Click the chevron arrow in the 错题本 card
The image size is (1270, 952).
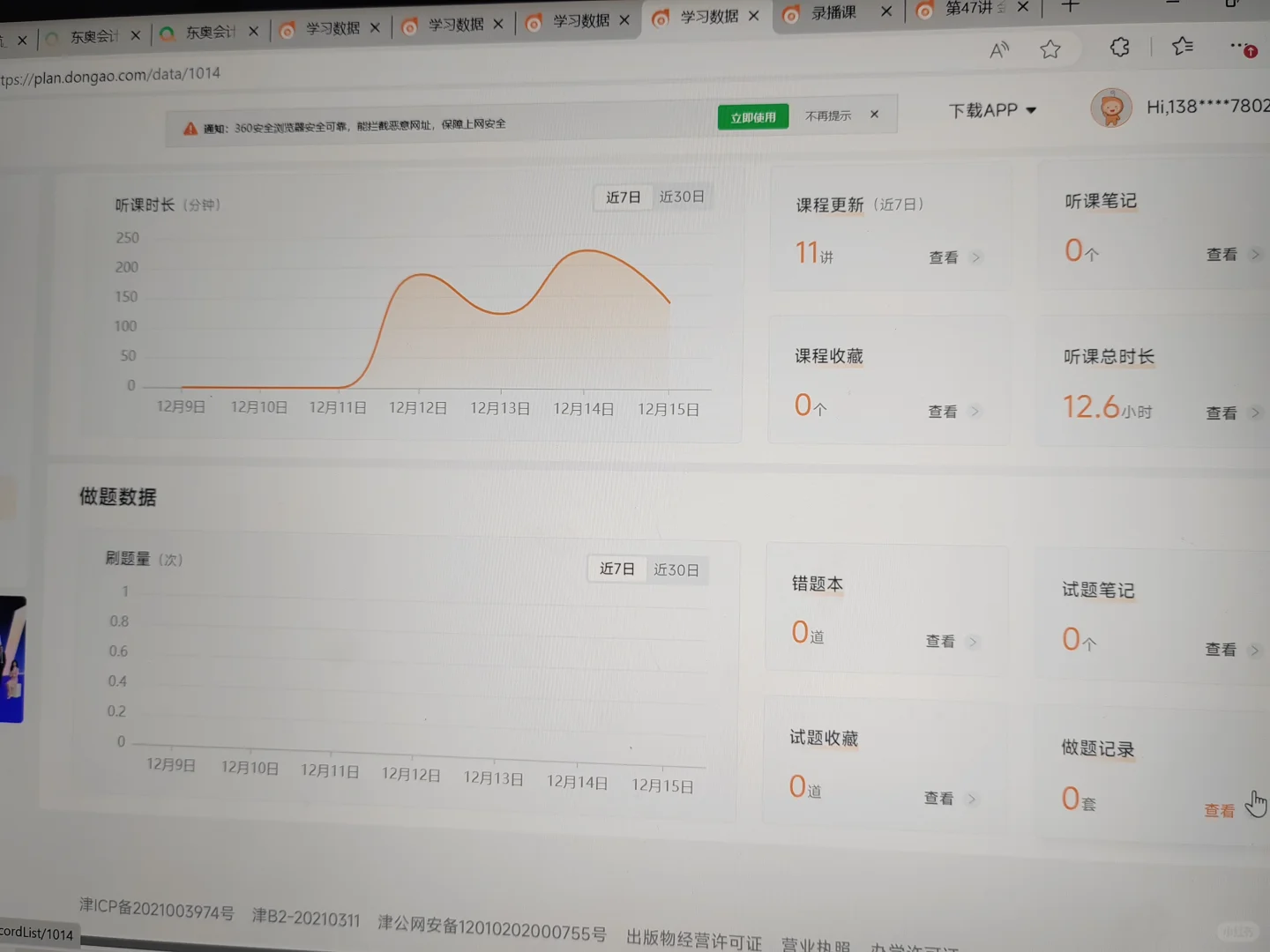(973, 642)
